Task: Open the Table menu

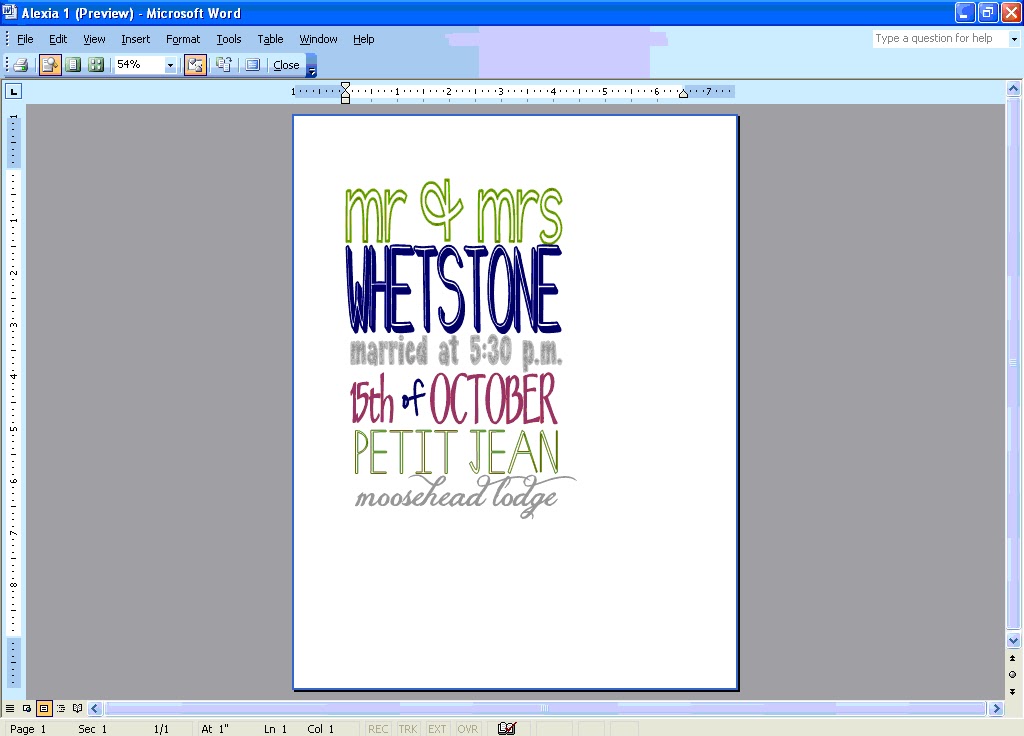Action: [x=270, y=39]
